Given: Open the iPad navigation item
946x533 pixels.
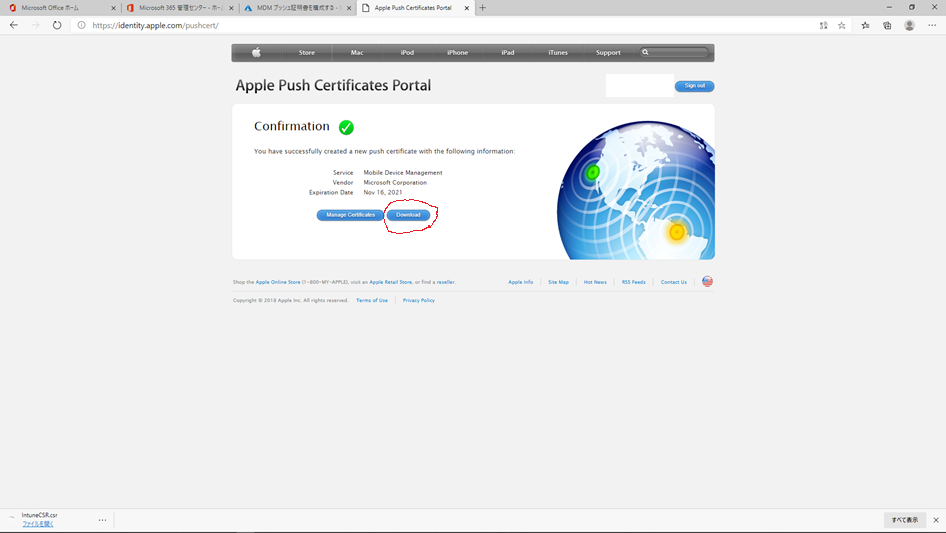Looking at the screenshot, I should (x=508, y=53).
